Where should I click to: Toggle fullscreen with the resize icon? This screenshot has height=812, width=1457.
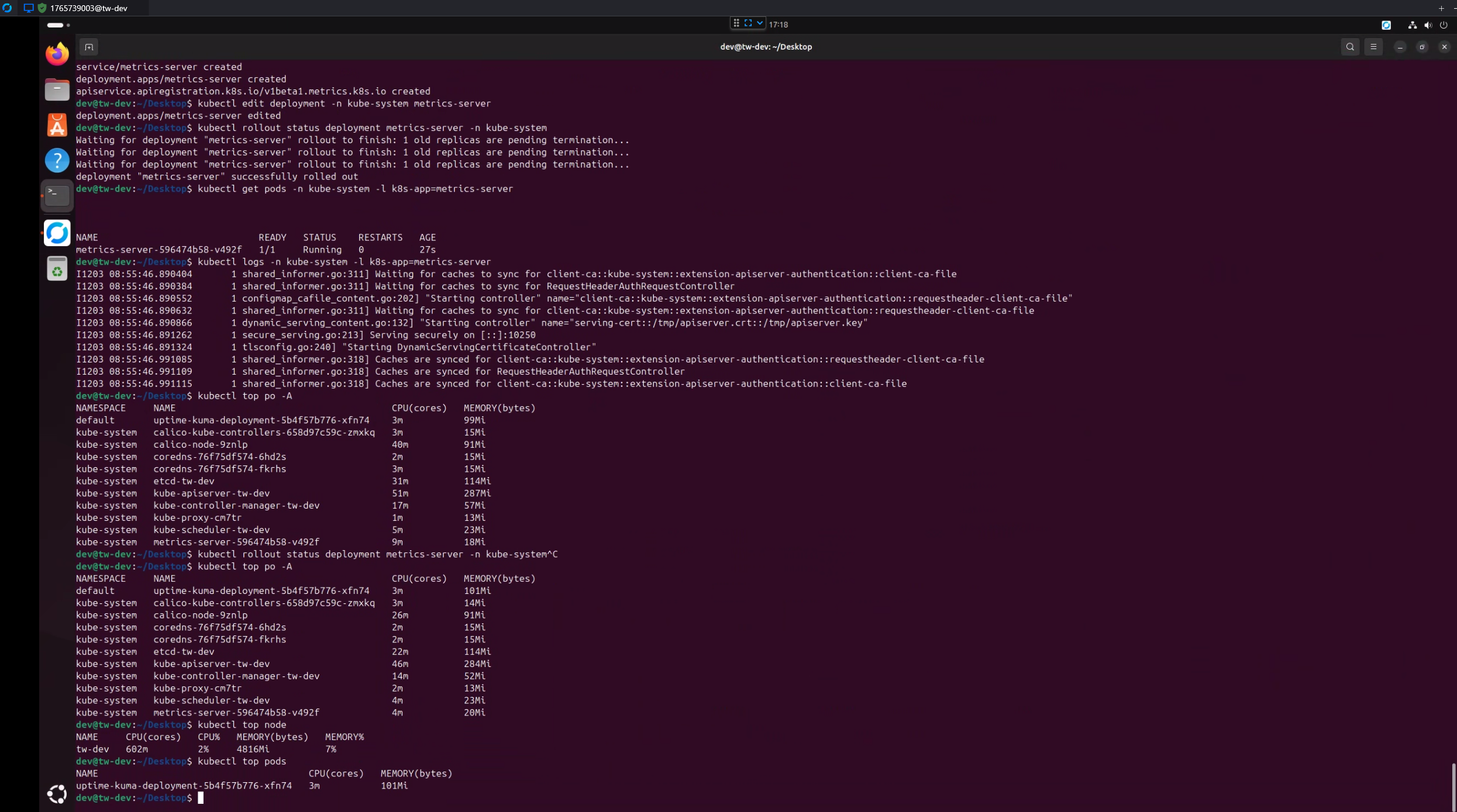click(749, 23)
